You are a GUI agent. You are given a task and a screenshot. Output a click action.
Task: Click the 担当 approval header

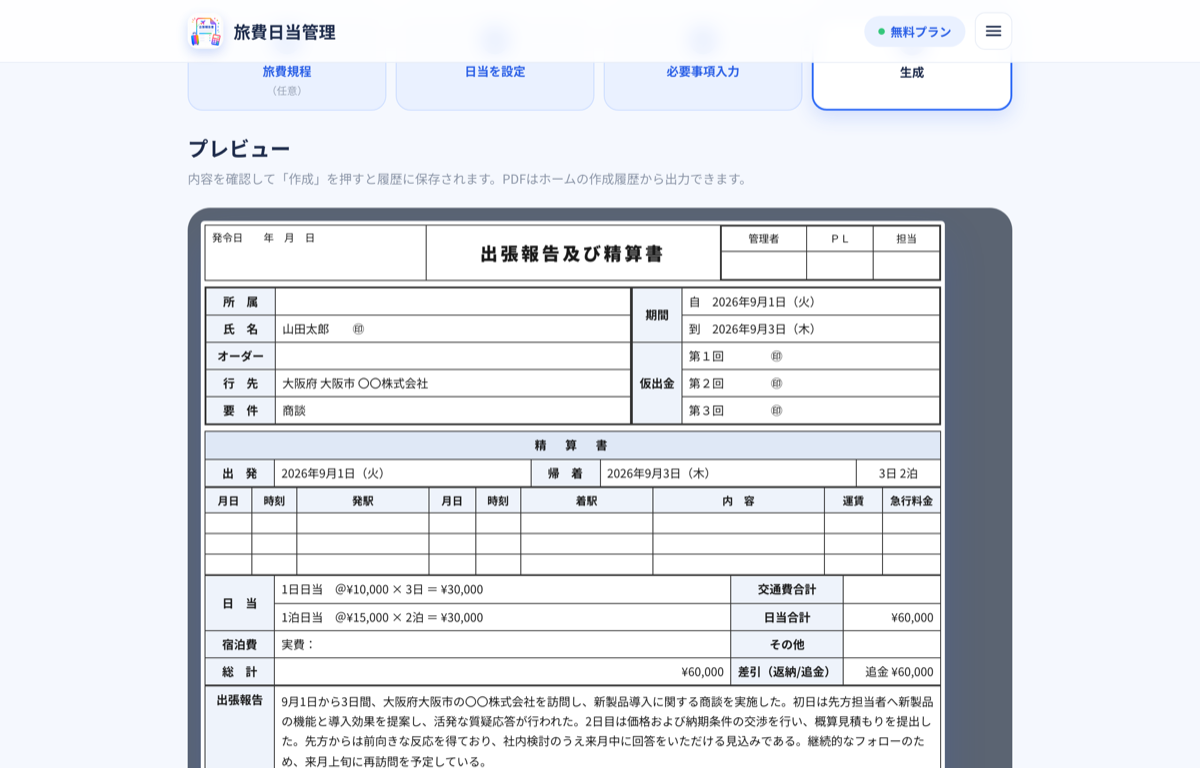tap(907, 238)
